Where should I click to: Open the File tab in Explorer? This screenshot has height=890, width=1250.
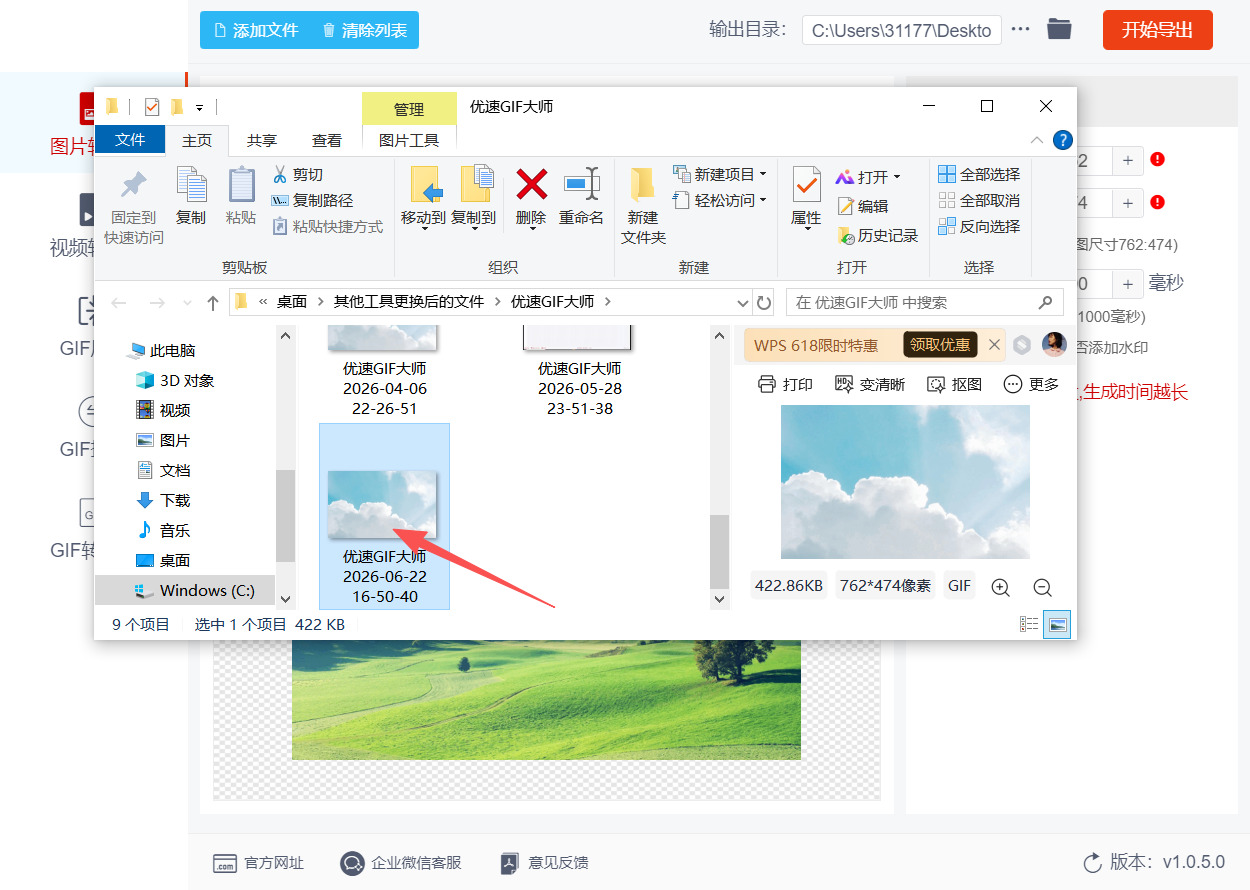coord(130,140)
